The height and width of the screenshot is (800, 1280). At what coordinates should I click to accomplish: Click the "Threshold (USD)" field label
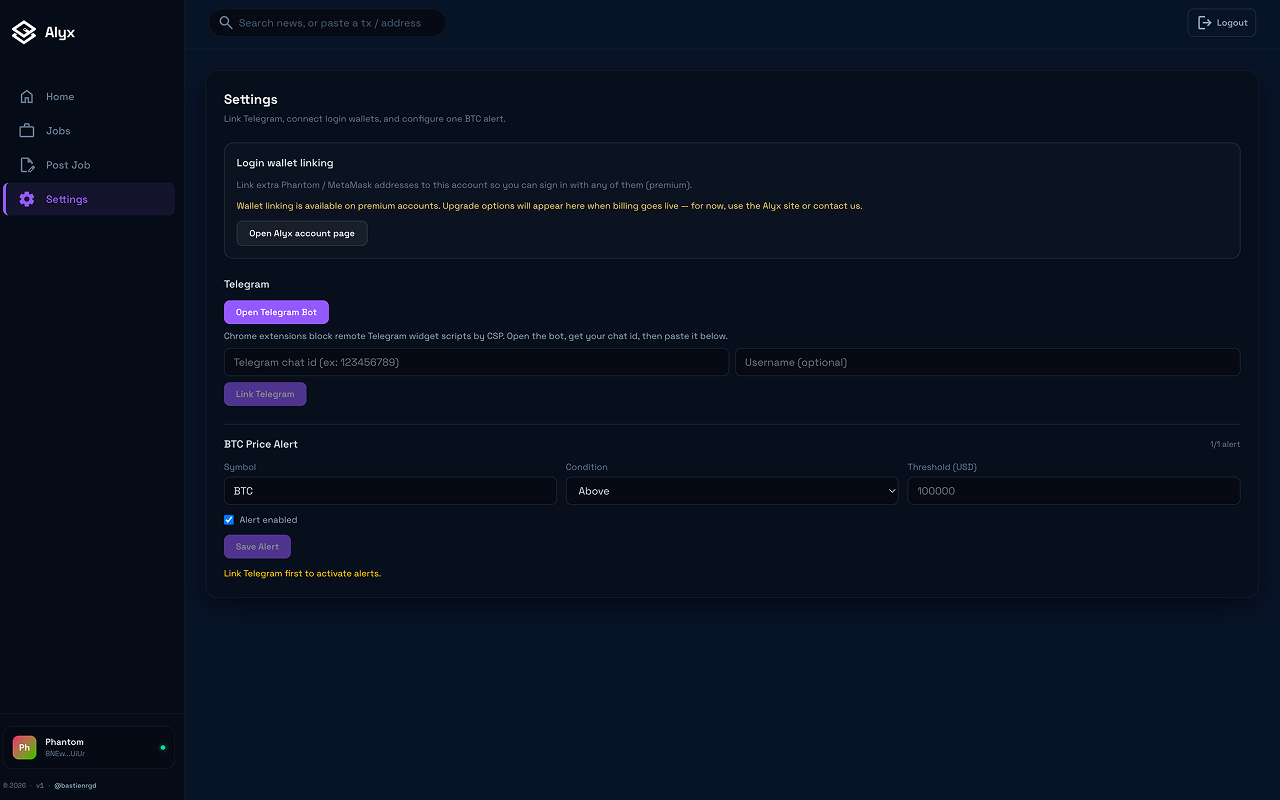click(942, 467)
